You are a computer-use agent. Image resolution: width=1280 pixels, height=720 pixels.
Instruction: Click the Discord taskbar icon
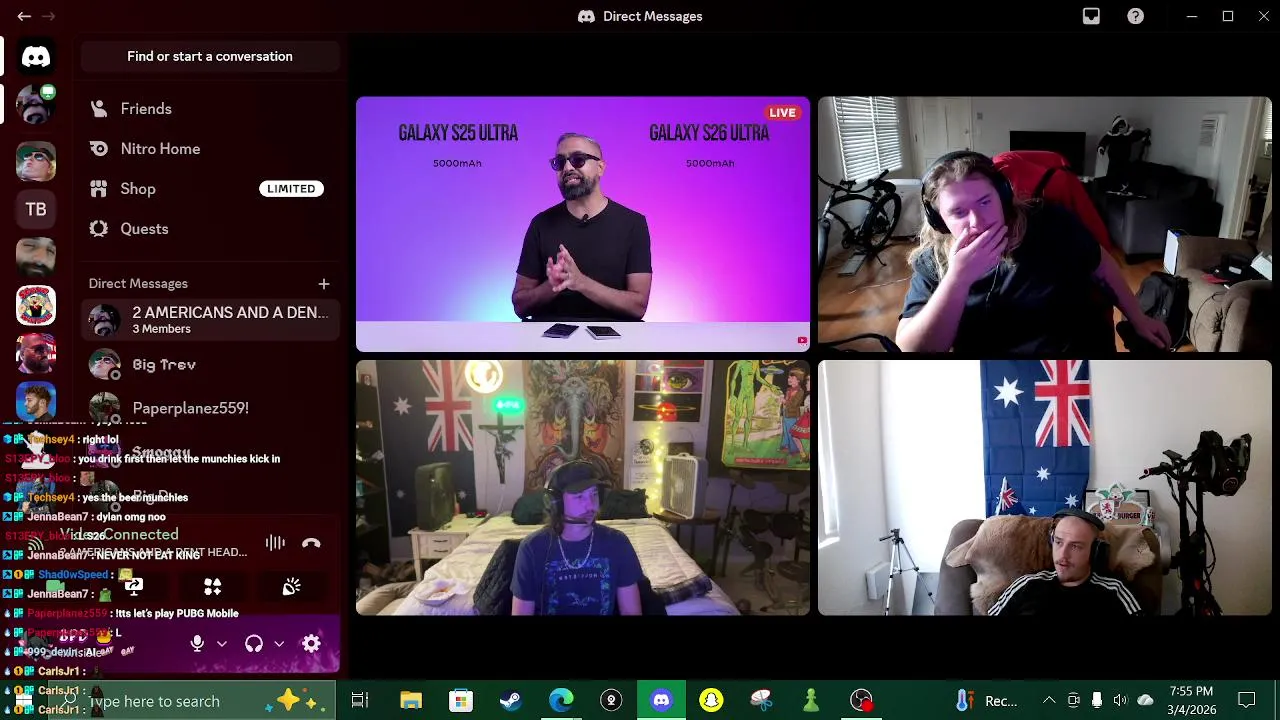point(661,700)
